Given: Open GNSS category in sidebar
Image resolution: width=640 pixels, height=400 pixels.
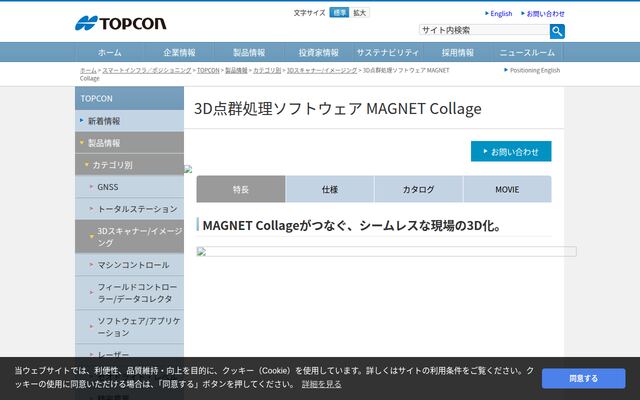Looking at the screenshot, I should [129, 187].
